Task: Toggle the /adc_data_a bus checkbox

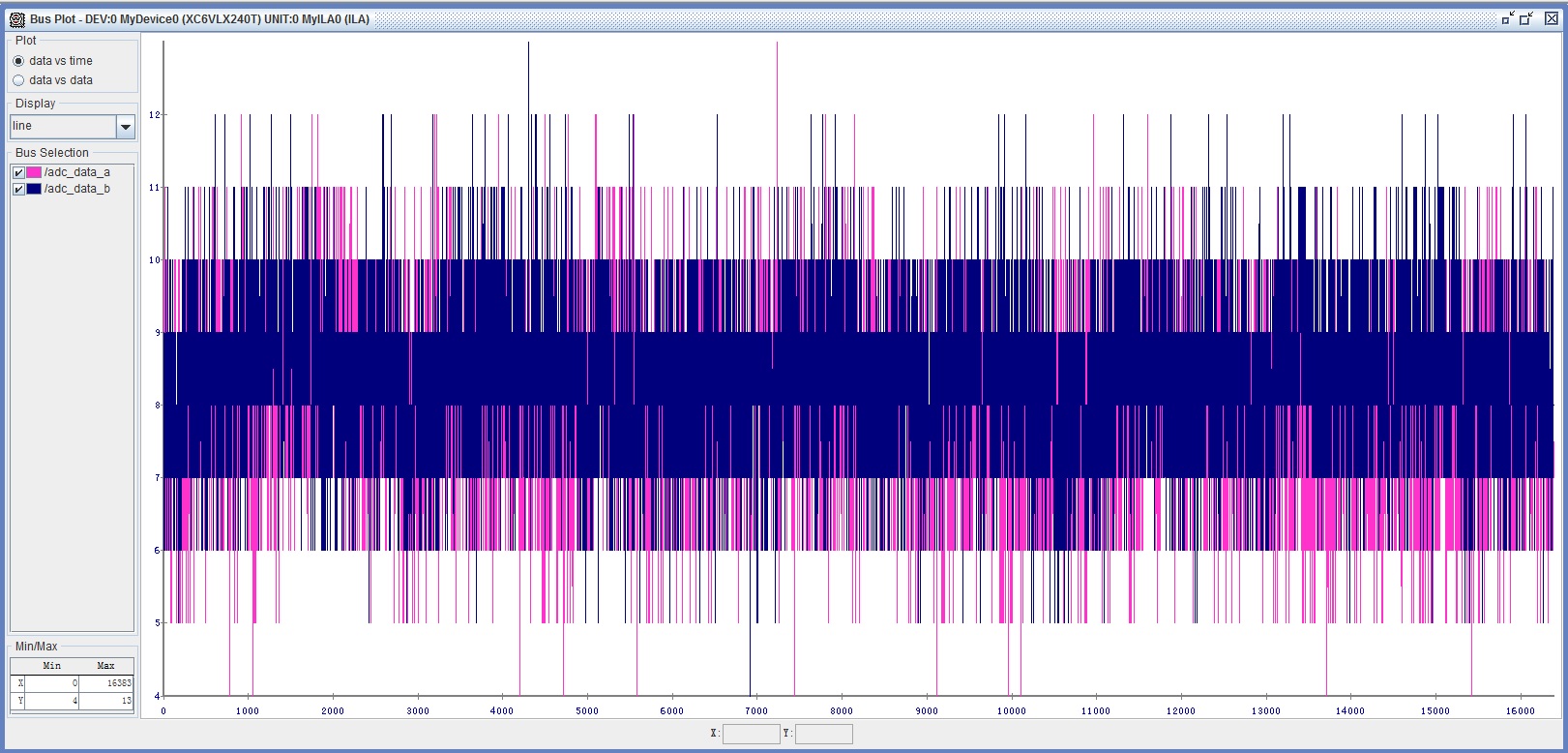Action: [18, 172]
